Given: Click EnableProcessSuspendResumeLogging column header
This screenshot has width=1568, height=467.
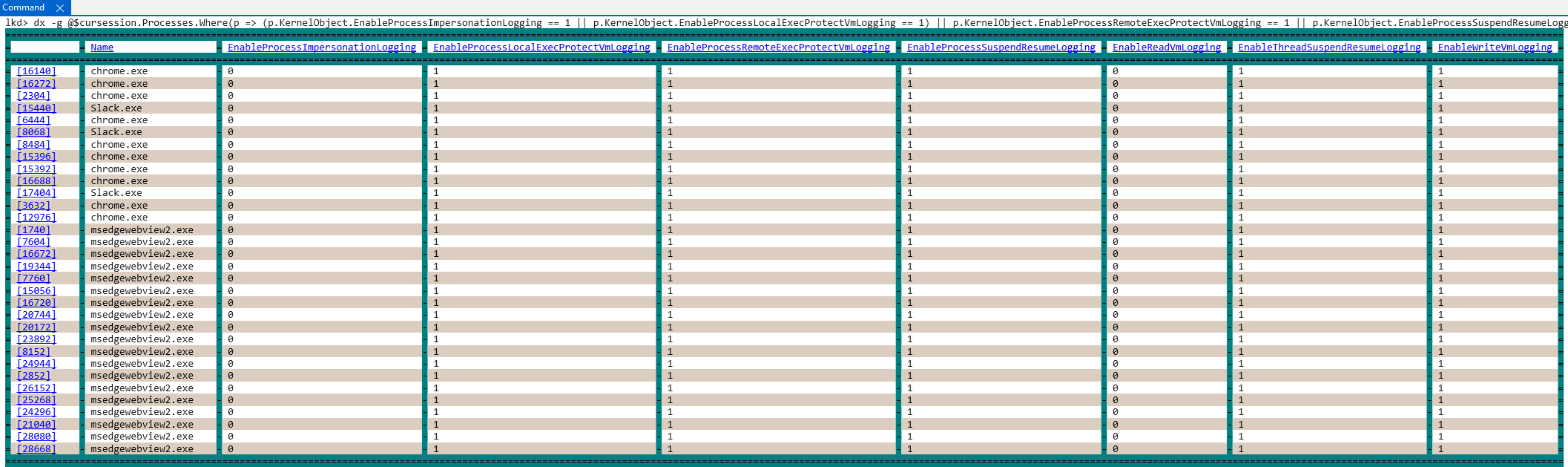Looking at the screenshot, I should point(1001,47).
